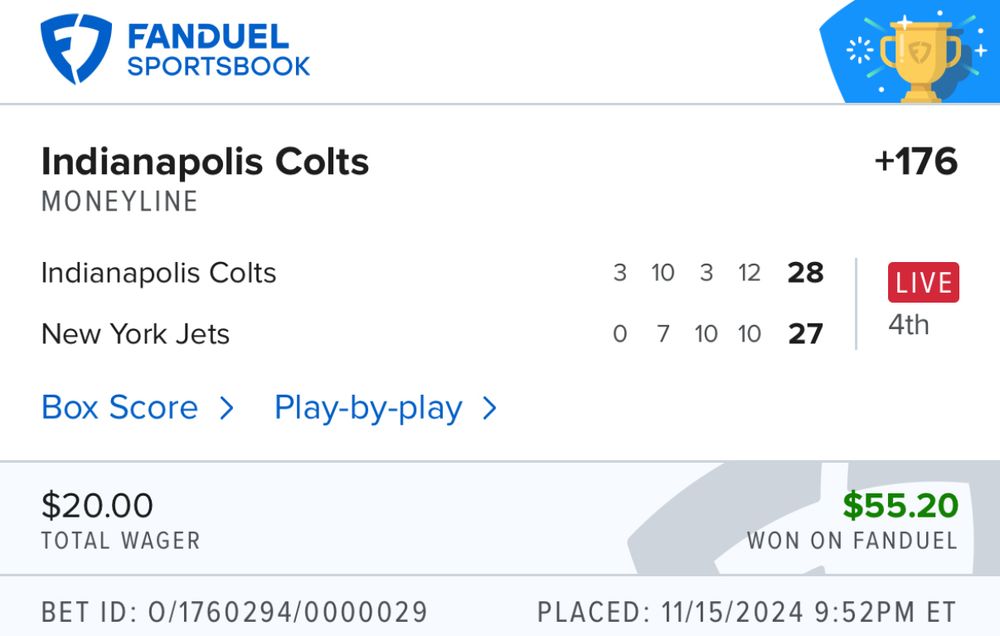Select the Indianapolis Colts bet title
1000x636 pixels.
(x=205, y=161)
